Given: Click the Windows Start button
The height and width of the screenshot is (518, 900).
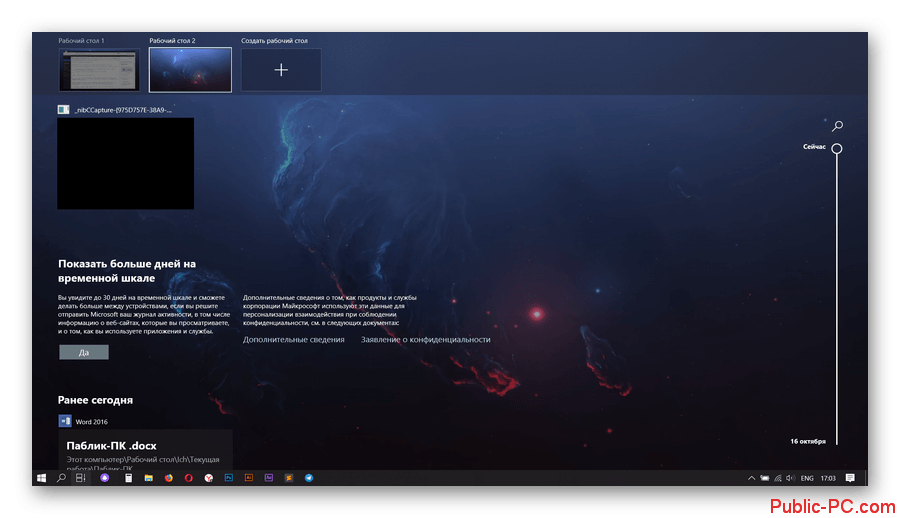Looking at the screenshot, I should [x=42, y=479].
